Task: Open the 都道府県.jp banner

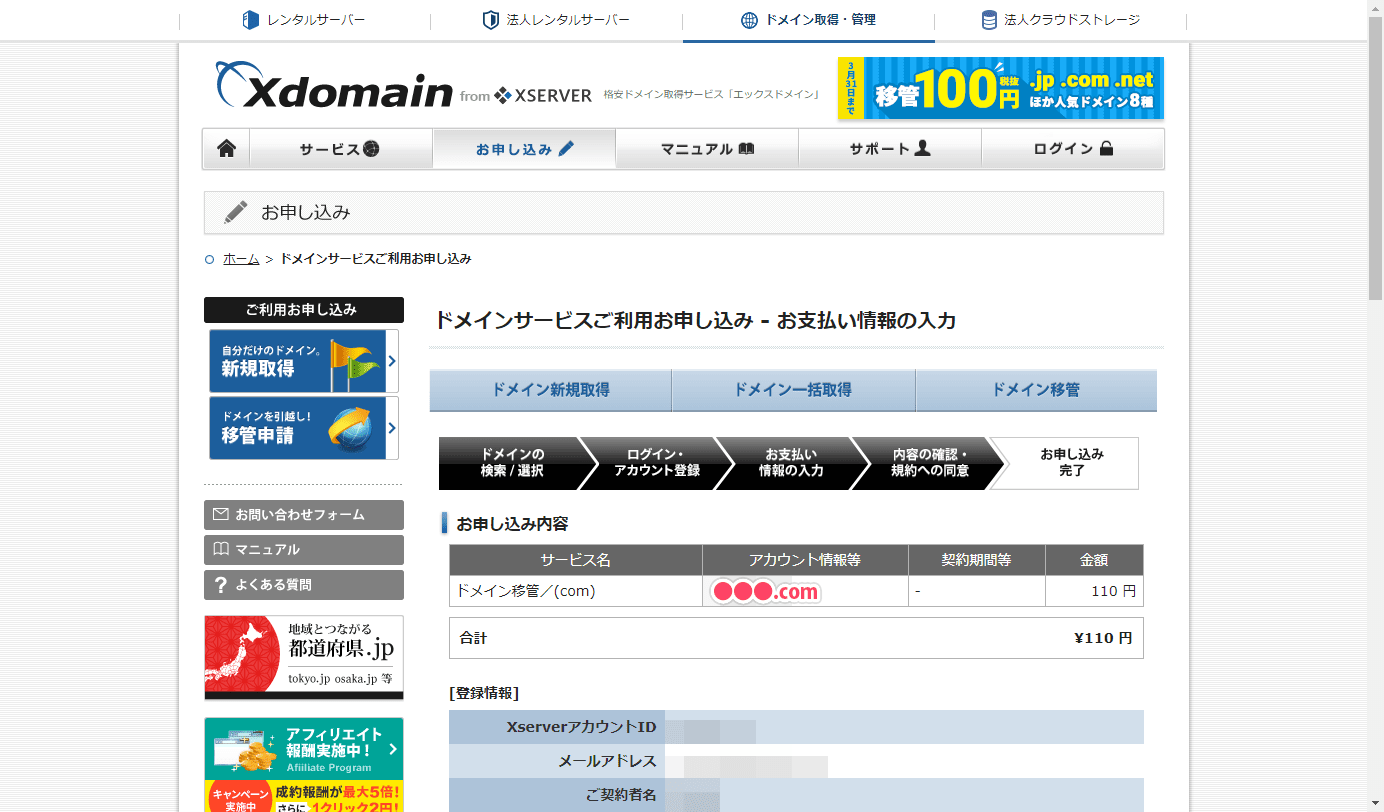Action: (x=304, y=657)
